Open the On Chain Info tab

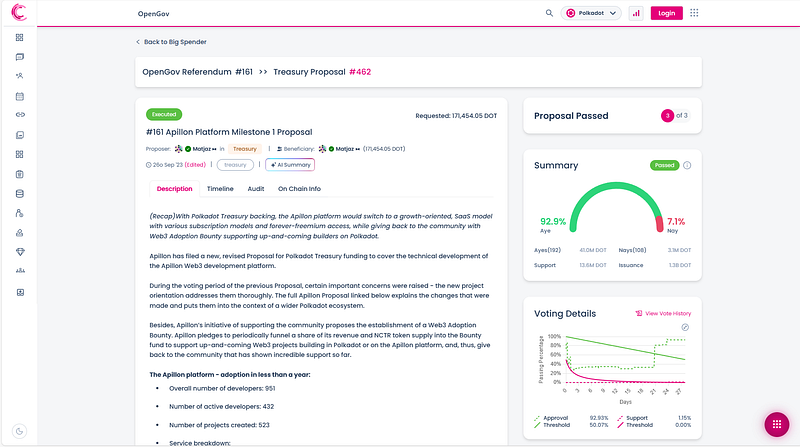point(299,189)
